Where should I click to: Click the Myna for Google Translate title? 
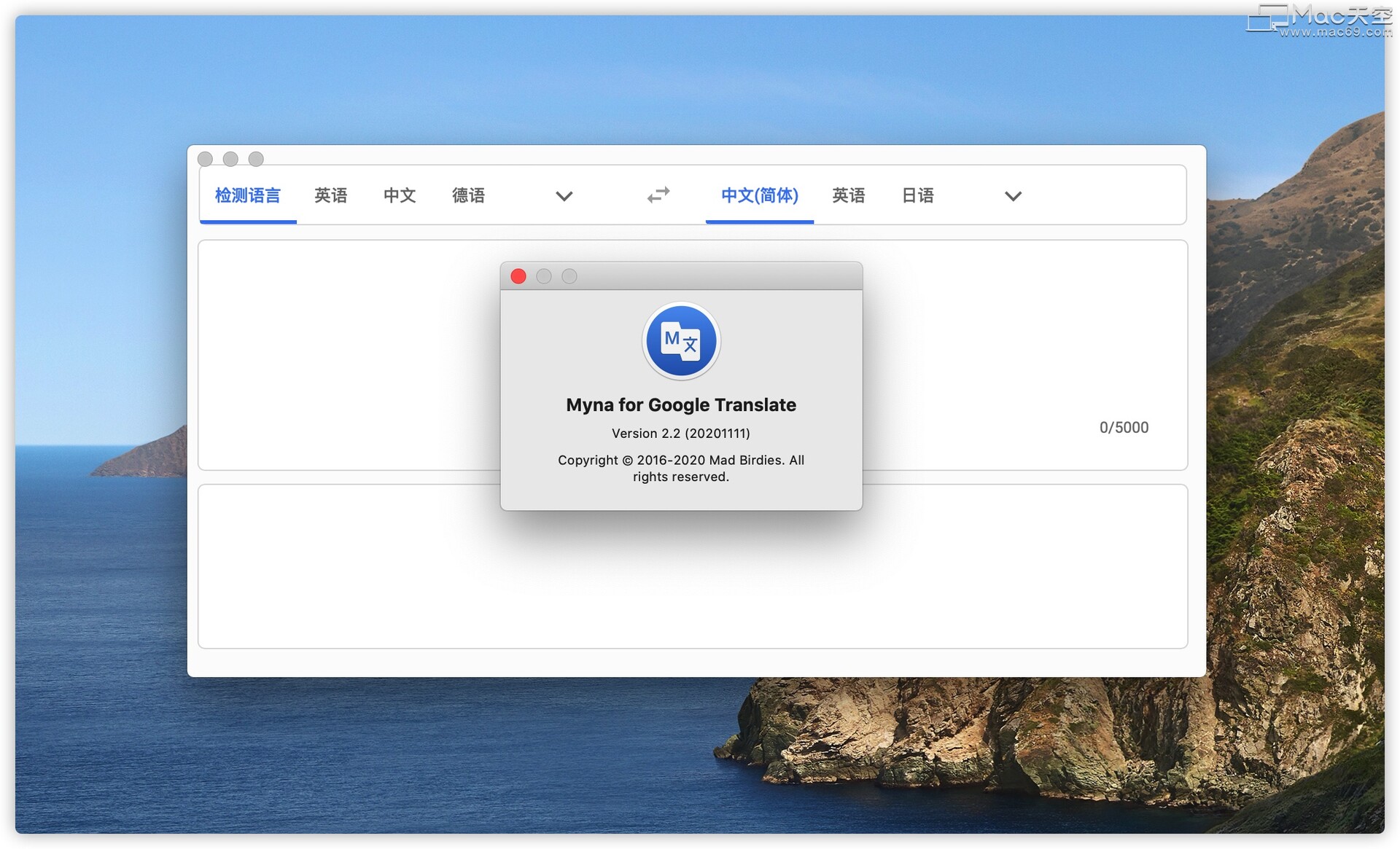(681, 405)
